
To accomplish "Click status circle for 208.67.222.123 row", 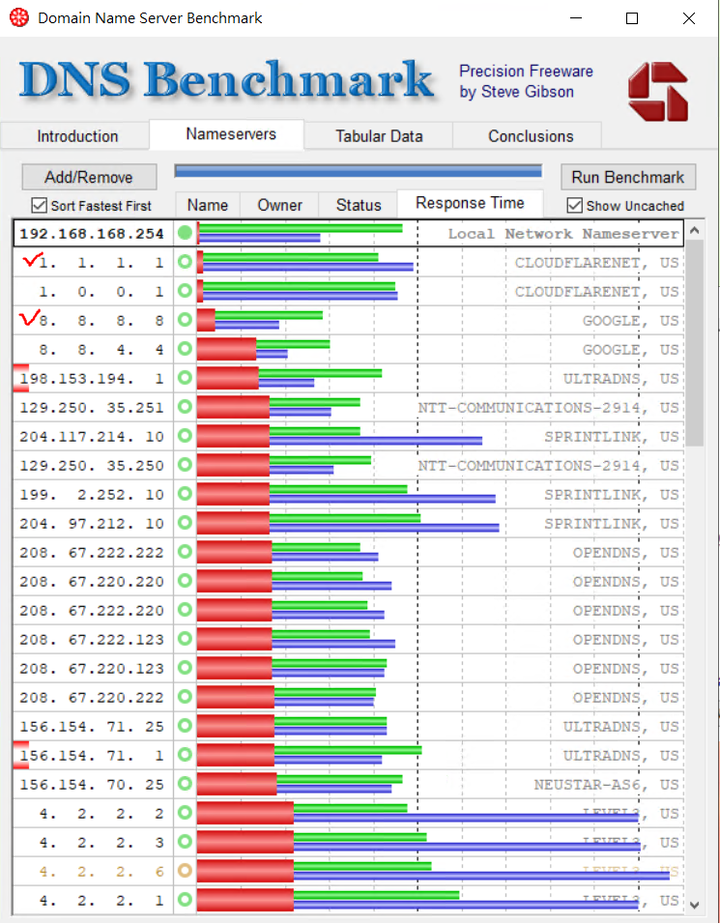I will pyautogui.click(x=185, y=639).
